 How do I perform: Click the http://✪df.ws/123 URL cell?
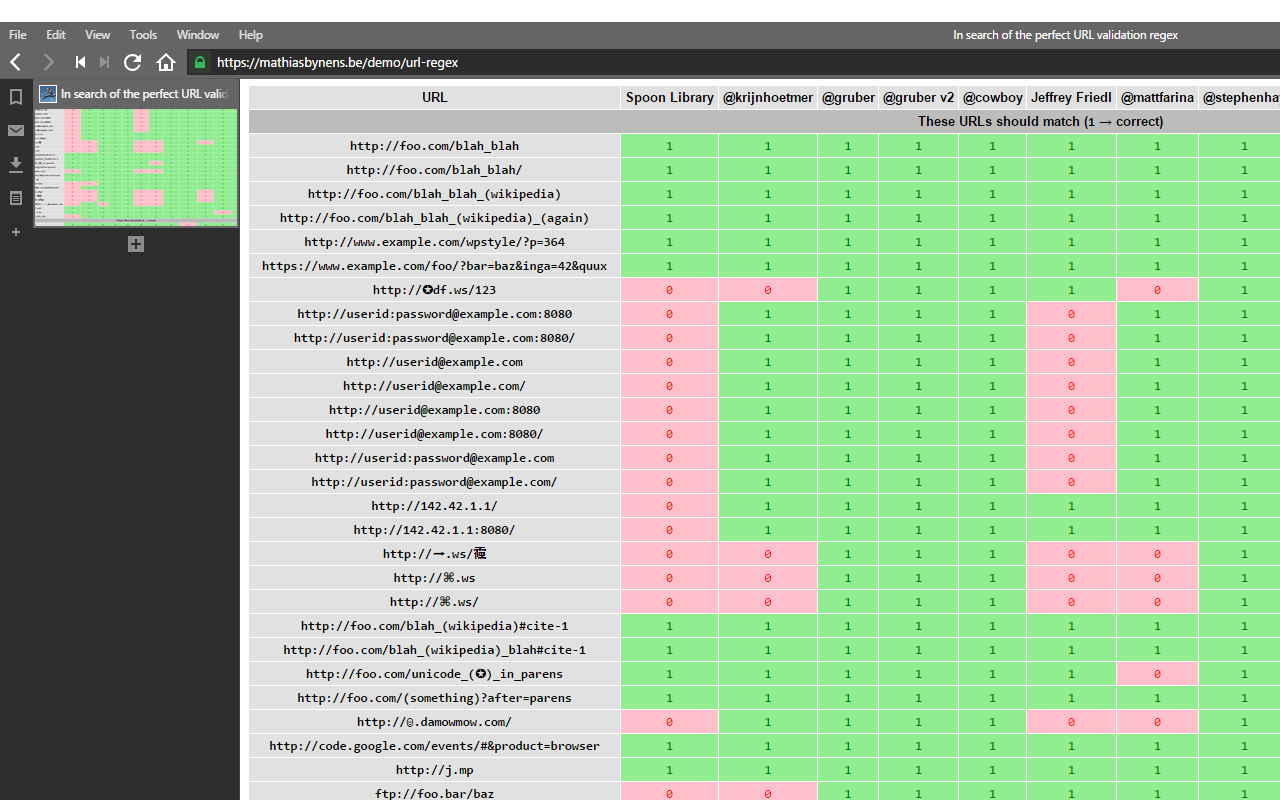coord(435,290)
